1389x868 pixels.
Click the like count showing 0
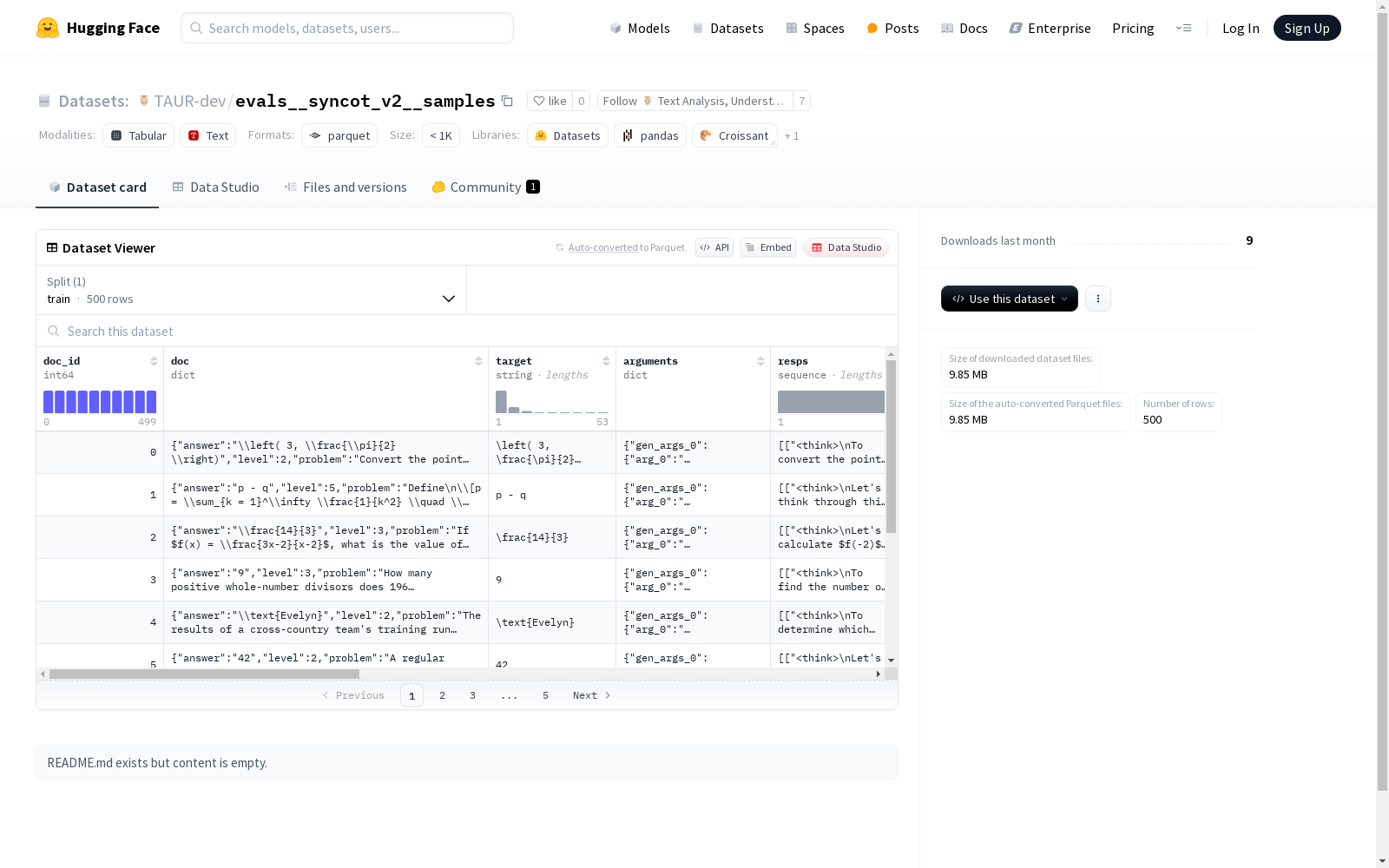click(582, 101)
